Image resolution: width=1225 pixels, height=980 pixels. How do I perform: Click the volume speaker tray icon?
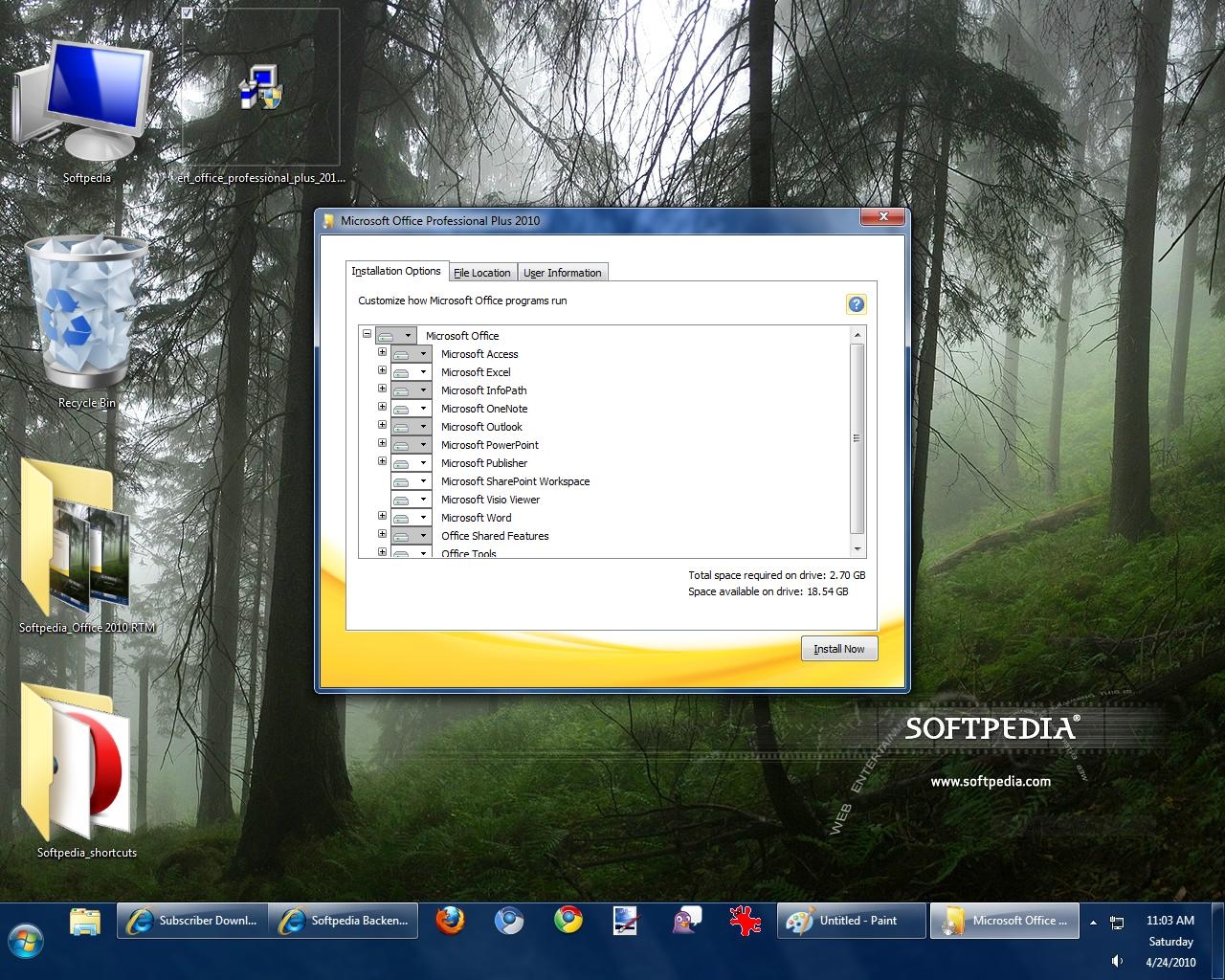point(1116,961)
